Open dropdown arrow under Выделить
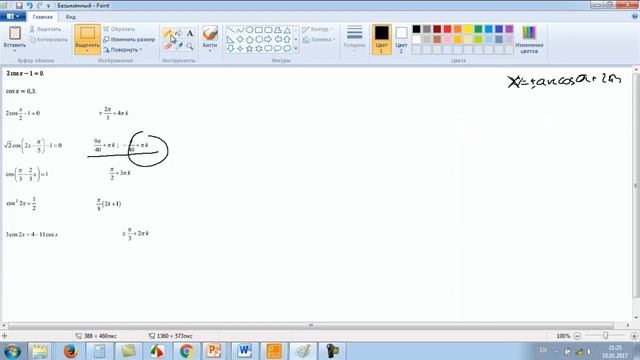 pyautogui.click(x=87, y=51)
